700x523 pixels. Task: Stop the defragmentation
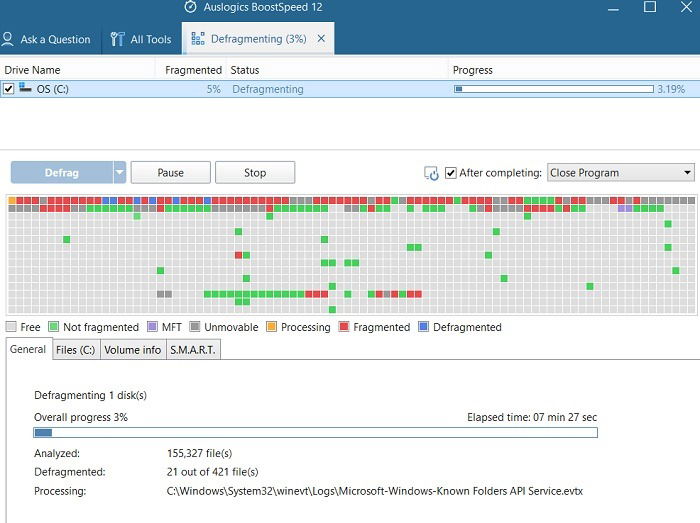pos(255,173)
